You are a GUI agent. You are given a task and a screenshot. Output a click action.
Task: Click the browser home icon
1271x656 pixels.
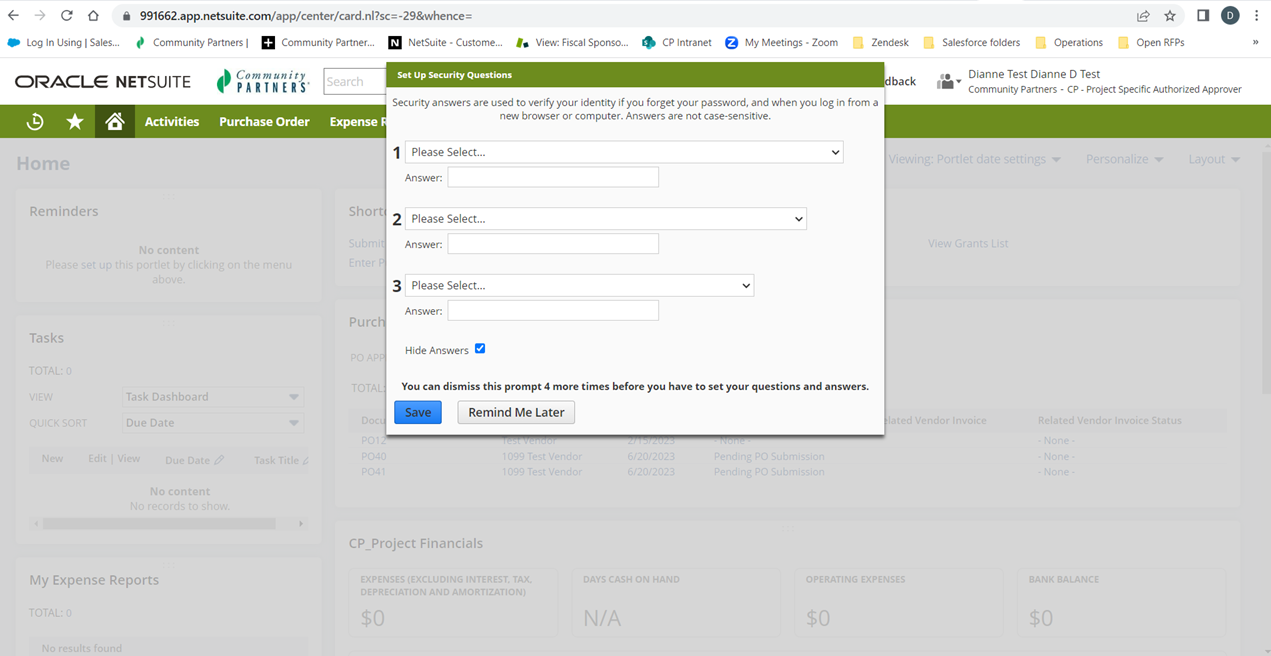[x=93, y=16]
